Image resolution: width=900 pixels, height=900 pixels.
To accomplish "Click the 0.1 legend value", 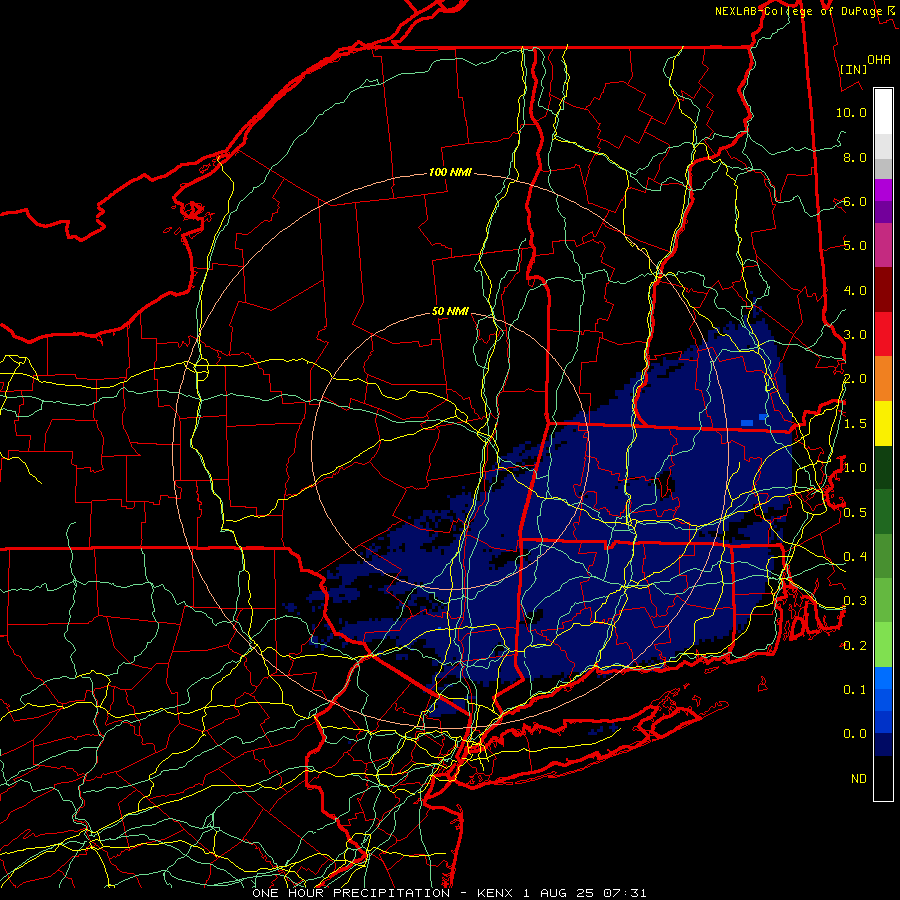I will [x=855, y=690].
